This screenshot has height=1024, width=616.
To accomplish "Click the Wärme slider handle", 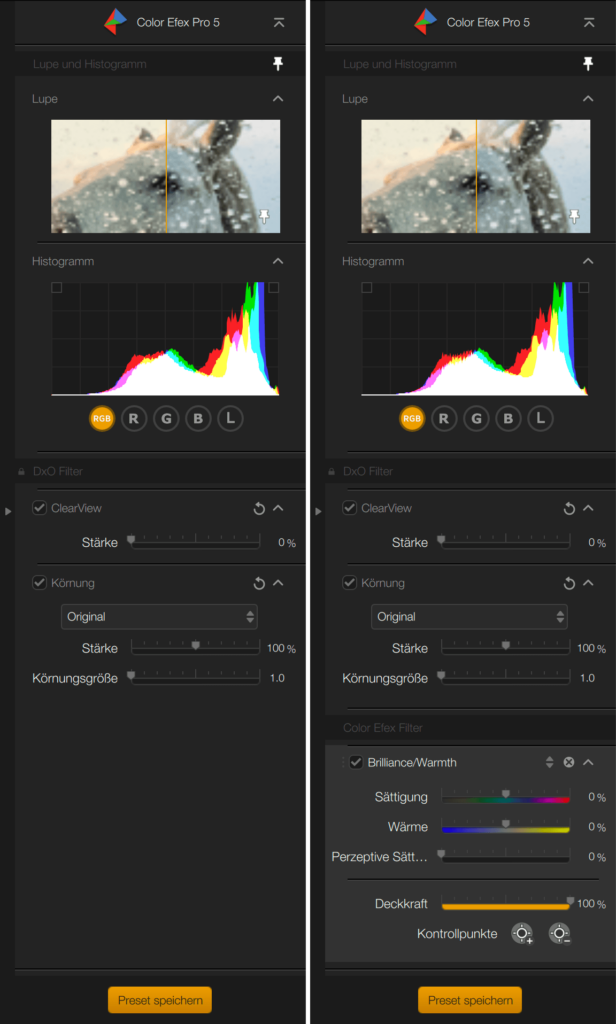I will 506,824.
